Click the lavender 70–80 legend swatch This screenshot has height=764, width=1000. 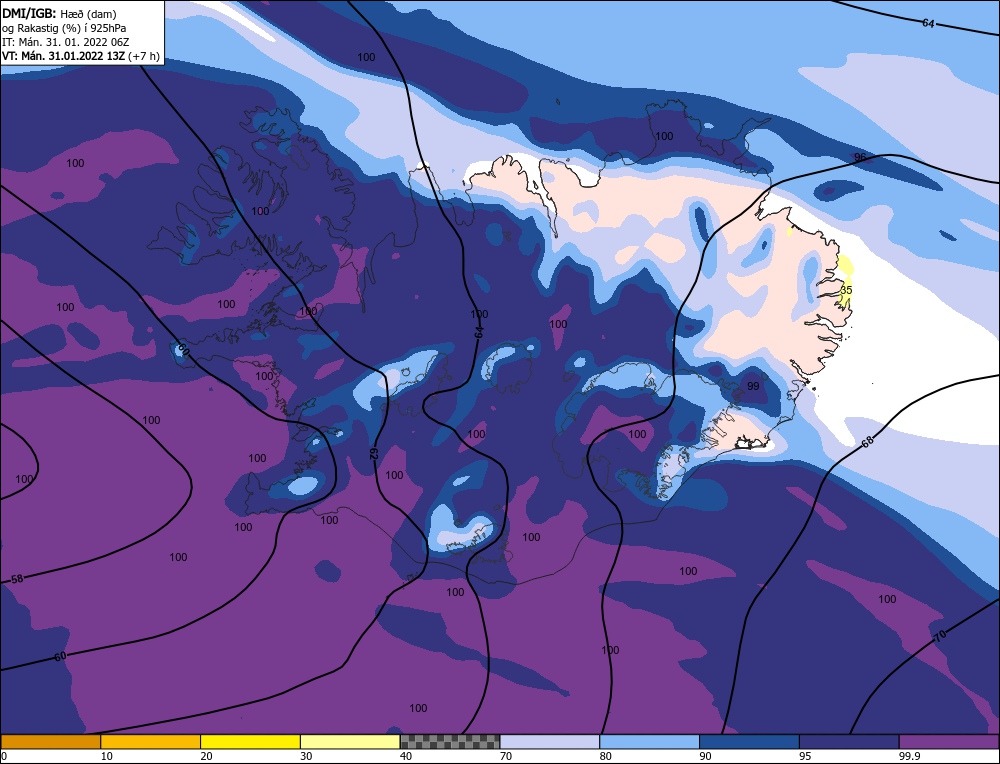(550, 742)
